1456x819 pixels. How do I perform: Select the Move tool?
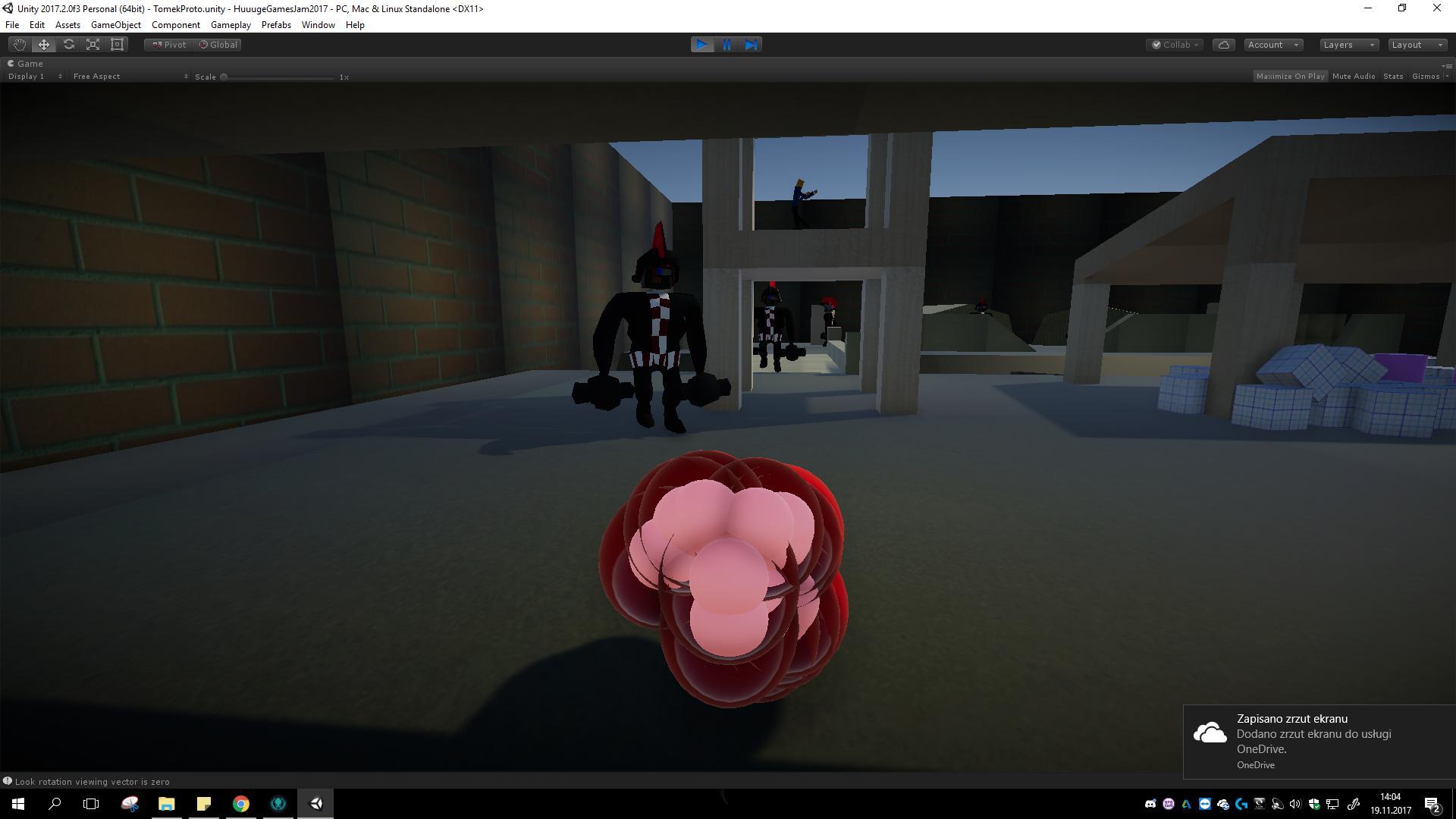click(x=44, y=45)
